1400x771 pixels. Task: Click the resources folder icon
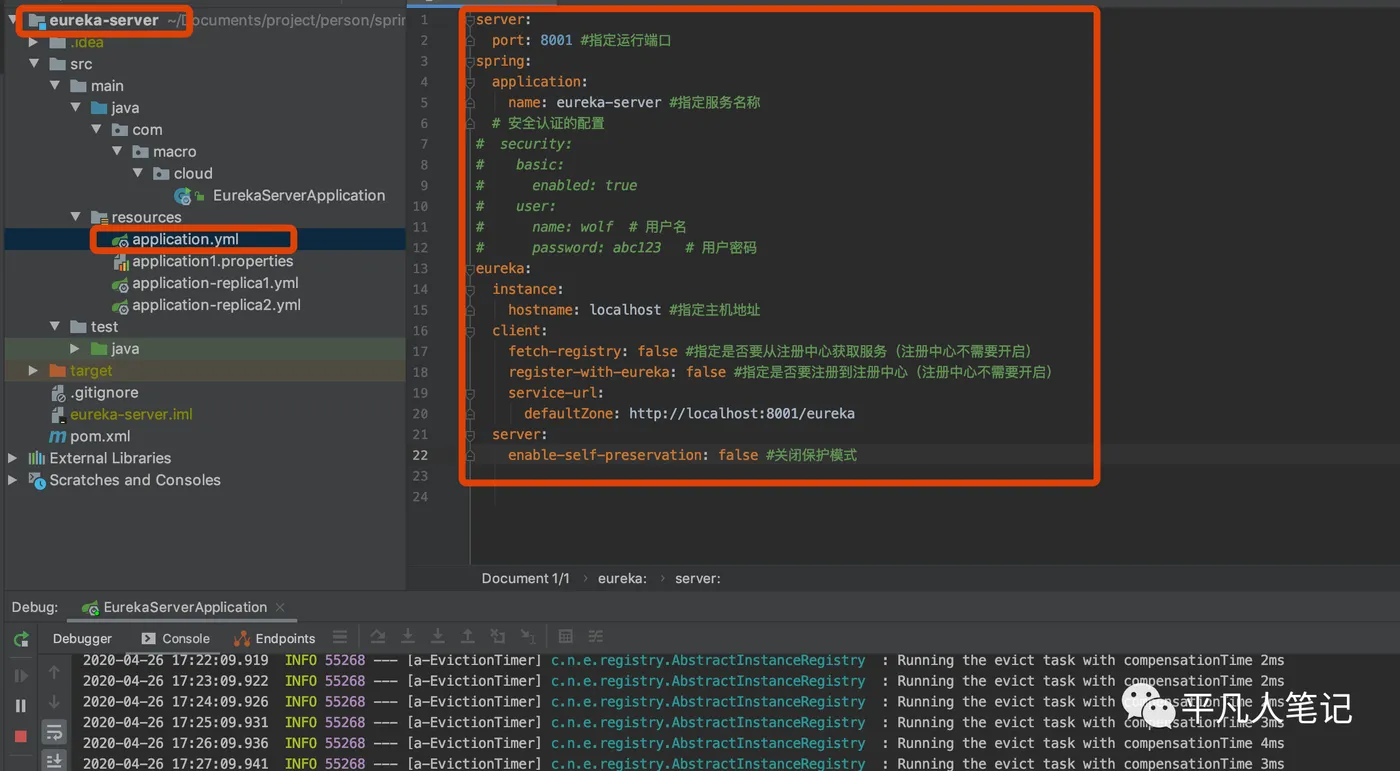pos(99,217)
